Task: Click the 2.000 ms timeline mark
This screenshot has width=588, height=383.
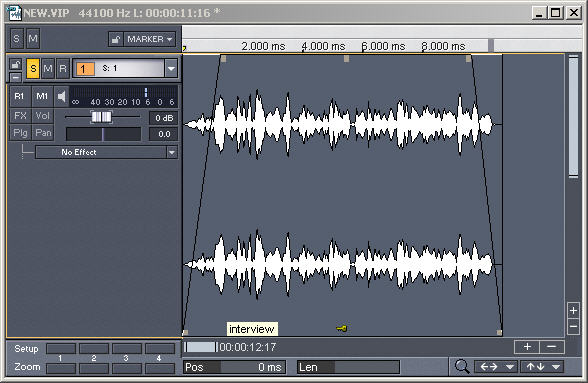Action: tap(263, 47)
